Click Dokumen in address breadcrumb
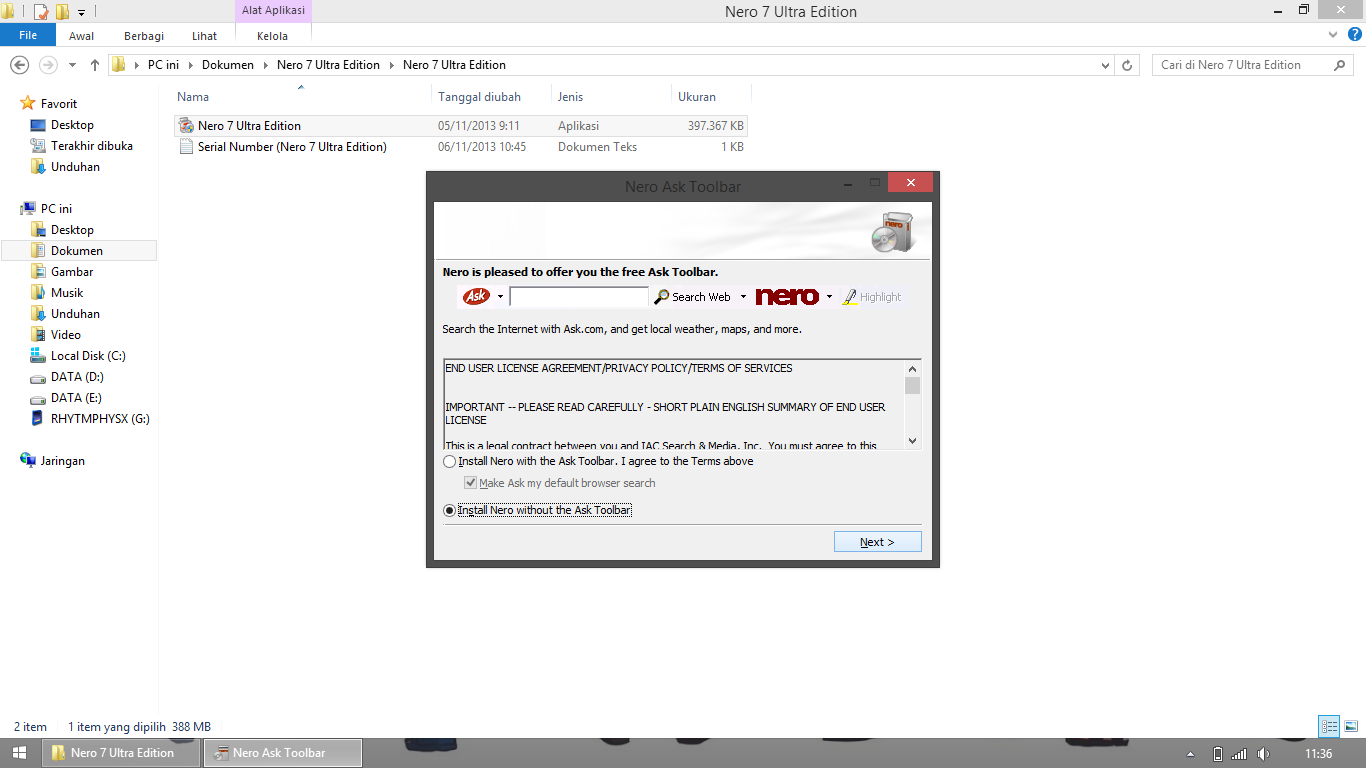 coord(228,65)
